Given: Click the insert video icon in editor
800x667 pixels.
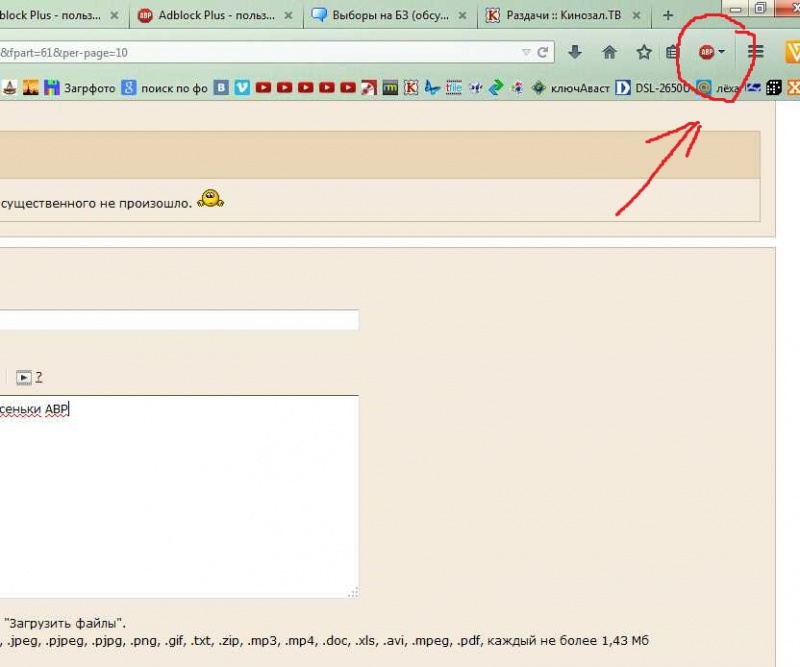Looking at the screenshot, I should click(24, 377).
